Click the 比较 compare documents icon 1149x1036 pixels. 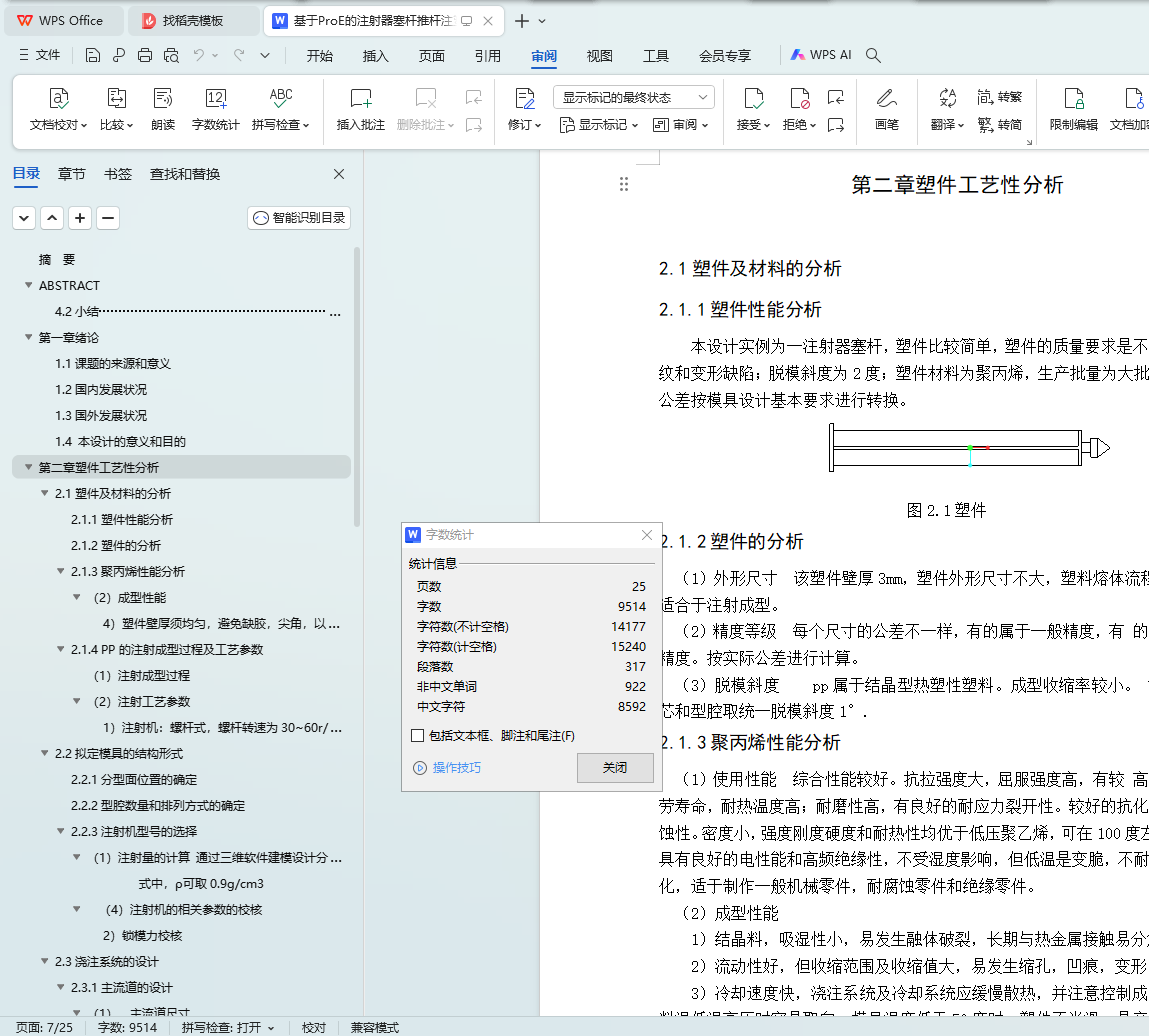pyautogui.click(x=117, y=98)
